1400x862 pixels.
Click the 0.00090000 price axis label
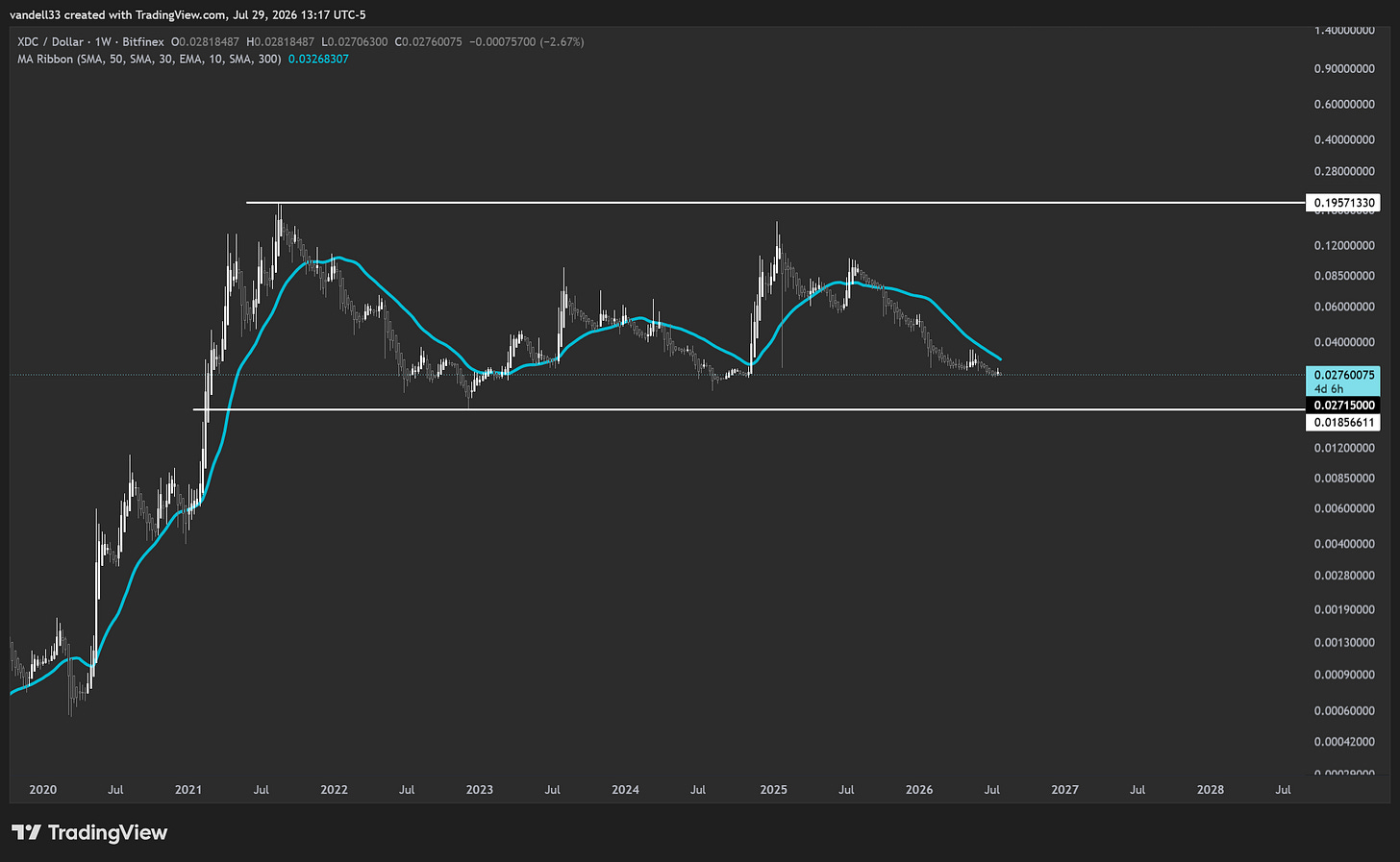pyautogui.click(x=1344, y=676)
